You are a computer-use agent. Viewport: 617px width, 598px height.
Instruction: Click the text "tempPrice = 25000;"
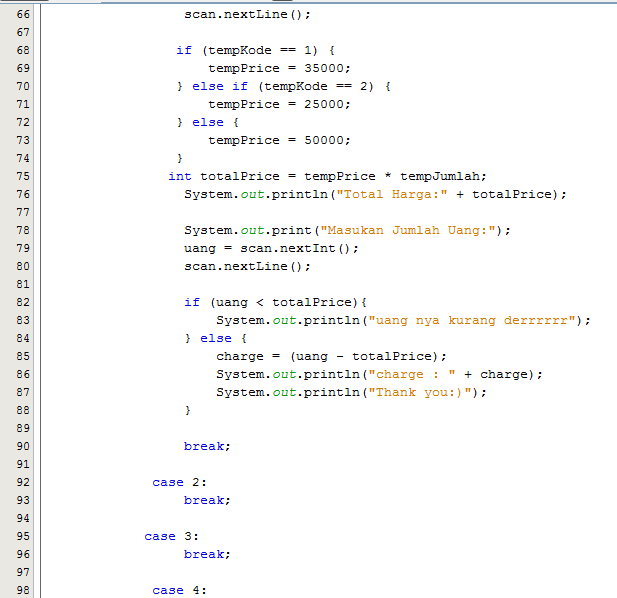coord(279,104)
